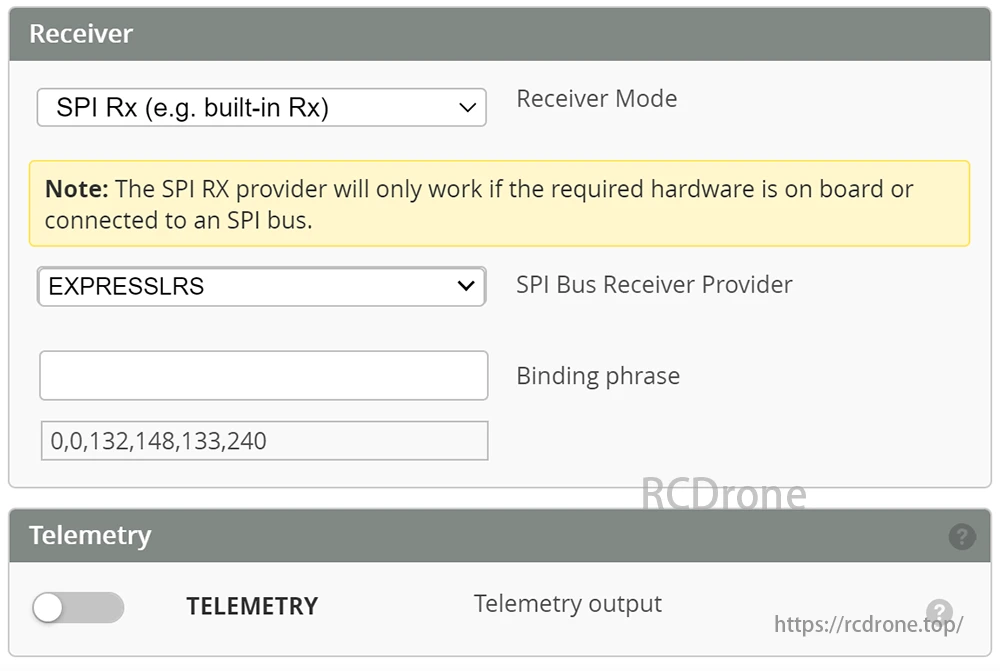This screenshot has width=1000, height=671.
Task: Click the Receiver panel header
Action: (x=81, y=33)
